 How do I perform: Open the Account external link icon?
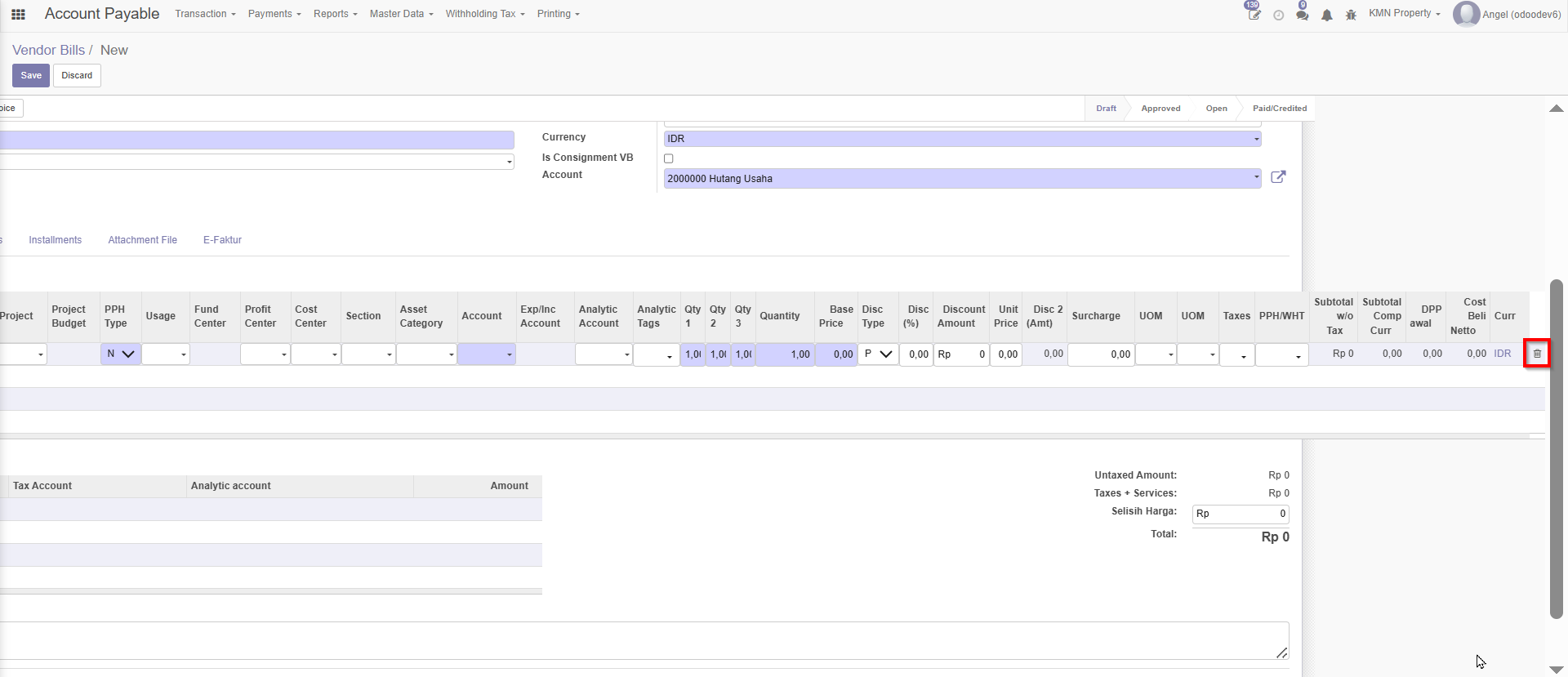click(1279, 177)
